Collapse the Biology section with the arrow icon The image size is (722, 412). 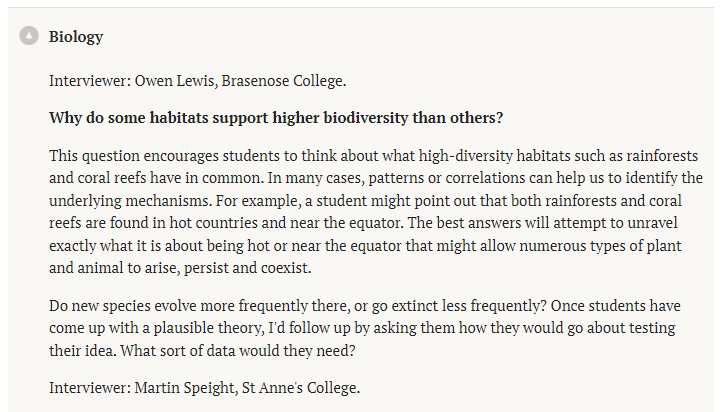point(29,35)
